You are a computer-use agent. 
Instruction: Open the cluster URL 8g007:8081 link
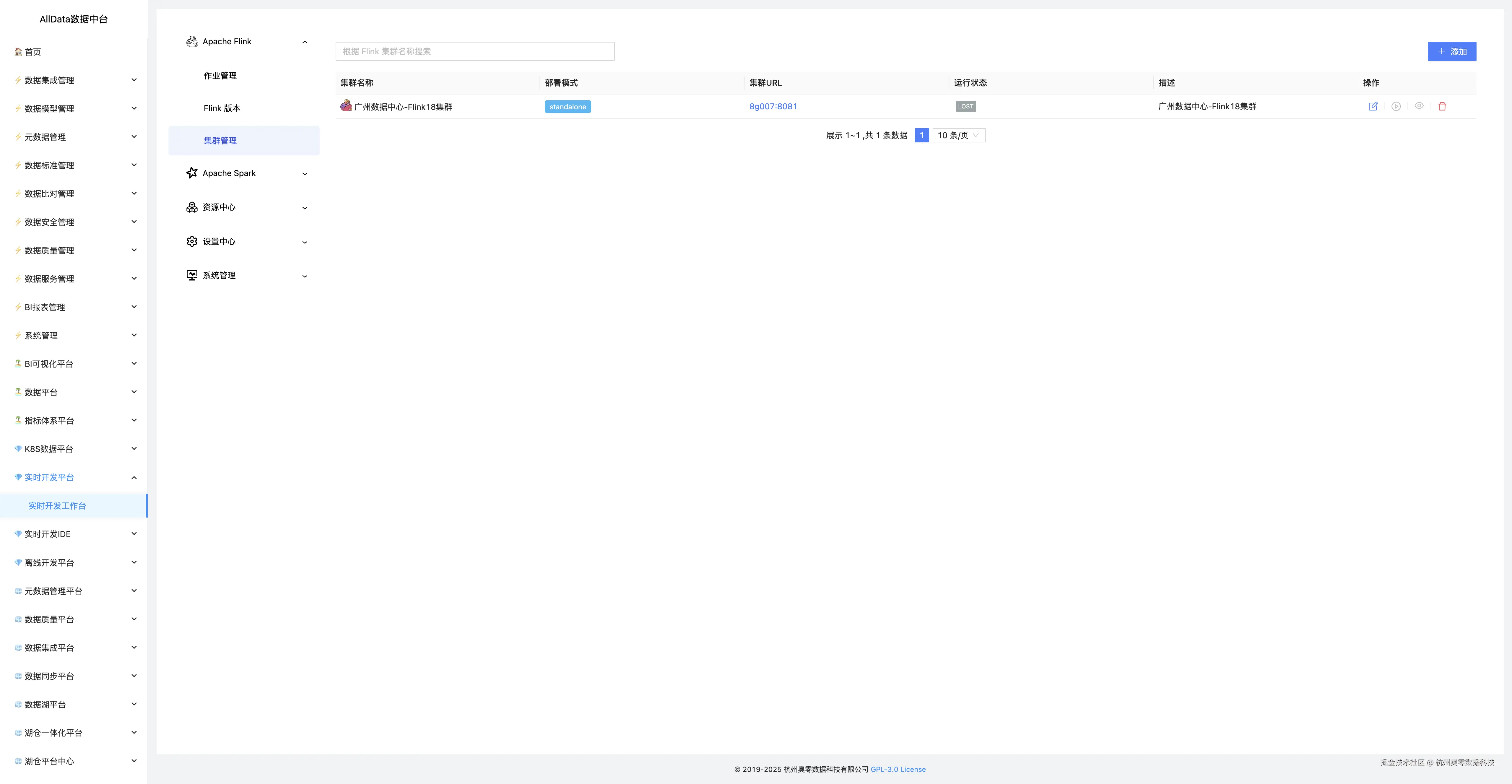773,106
